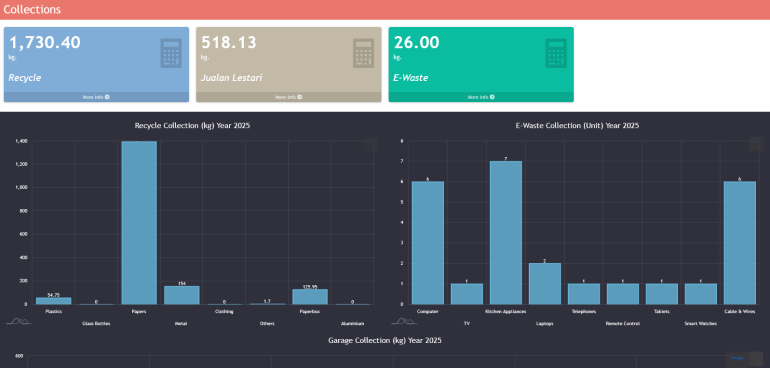Click the 'Aluminium' axis label
The image size is (770, 368).
pyautogui.click(x=353, y=324)
